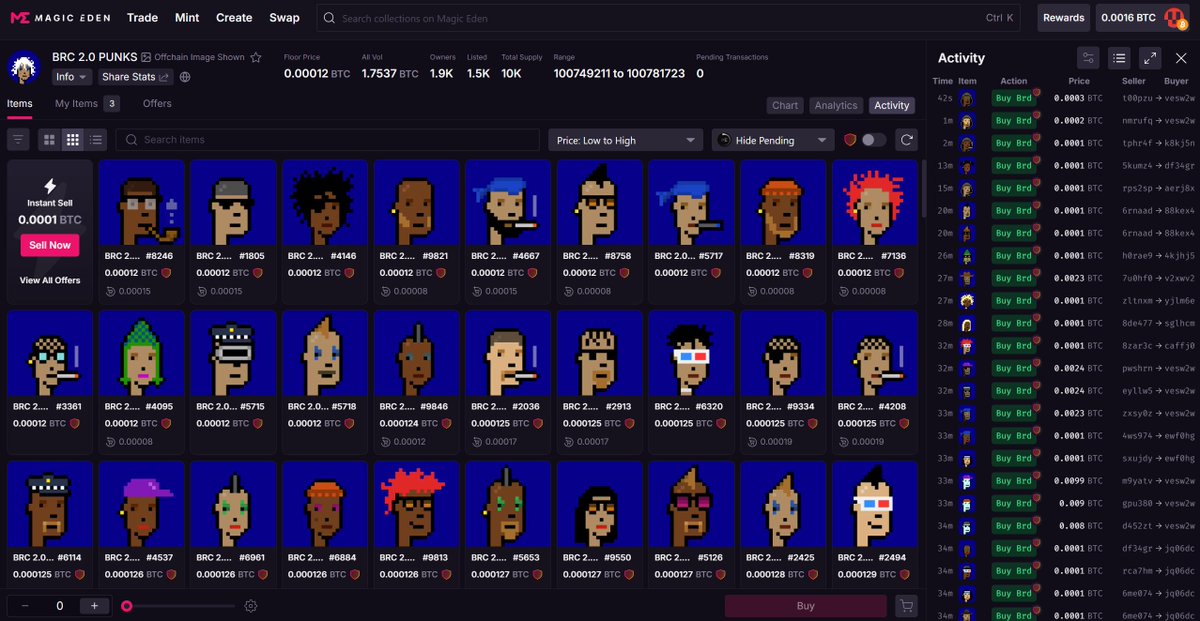1200x621 pixels.
Task: Increase the sweep quantity with plus
Action: (94, 606)
